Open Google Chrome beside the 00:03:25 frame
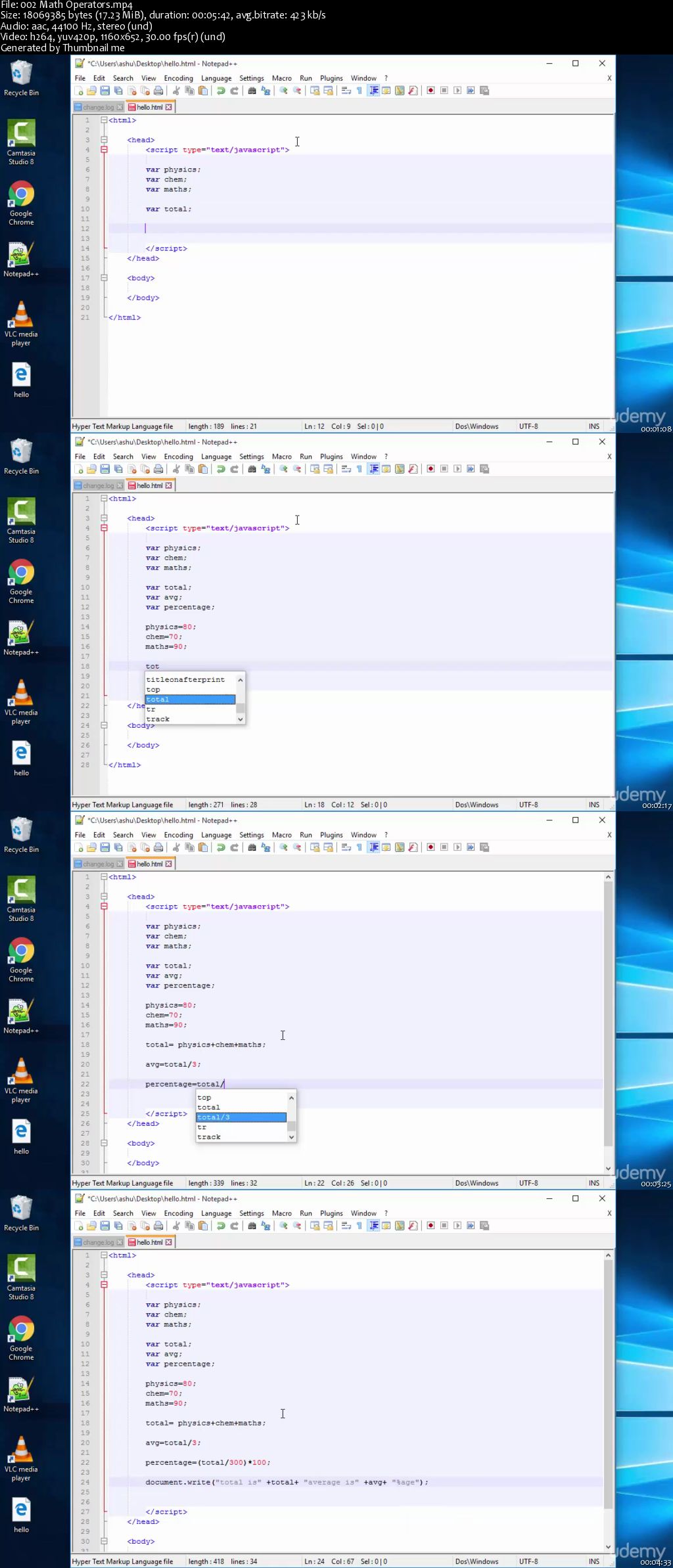 pyautogui.click(x=21, y=958)
